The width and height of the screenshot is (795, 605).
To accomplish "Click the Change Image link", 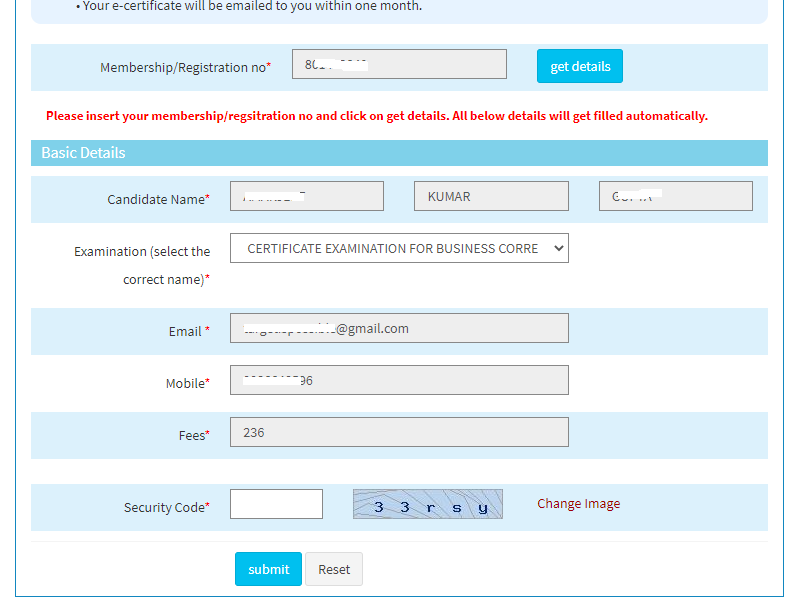I will point(579,504).
